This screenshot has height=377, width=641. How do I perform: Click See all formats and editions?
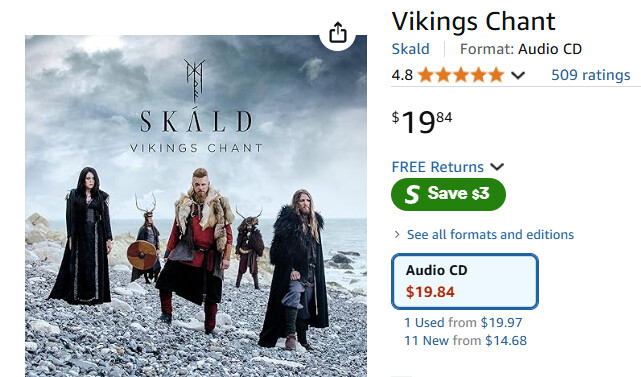coord(490,234)
